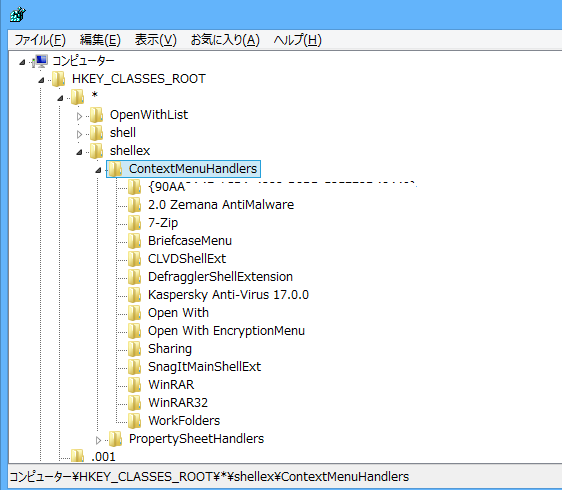Screen dimensions: 562x490
Task: Click the Sharing folder icon
Action: tap(135, 349)
